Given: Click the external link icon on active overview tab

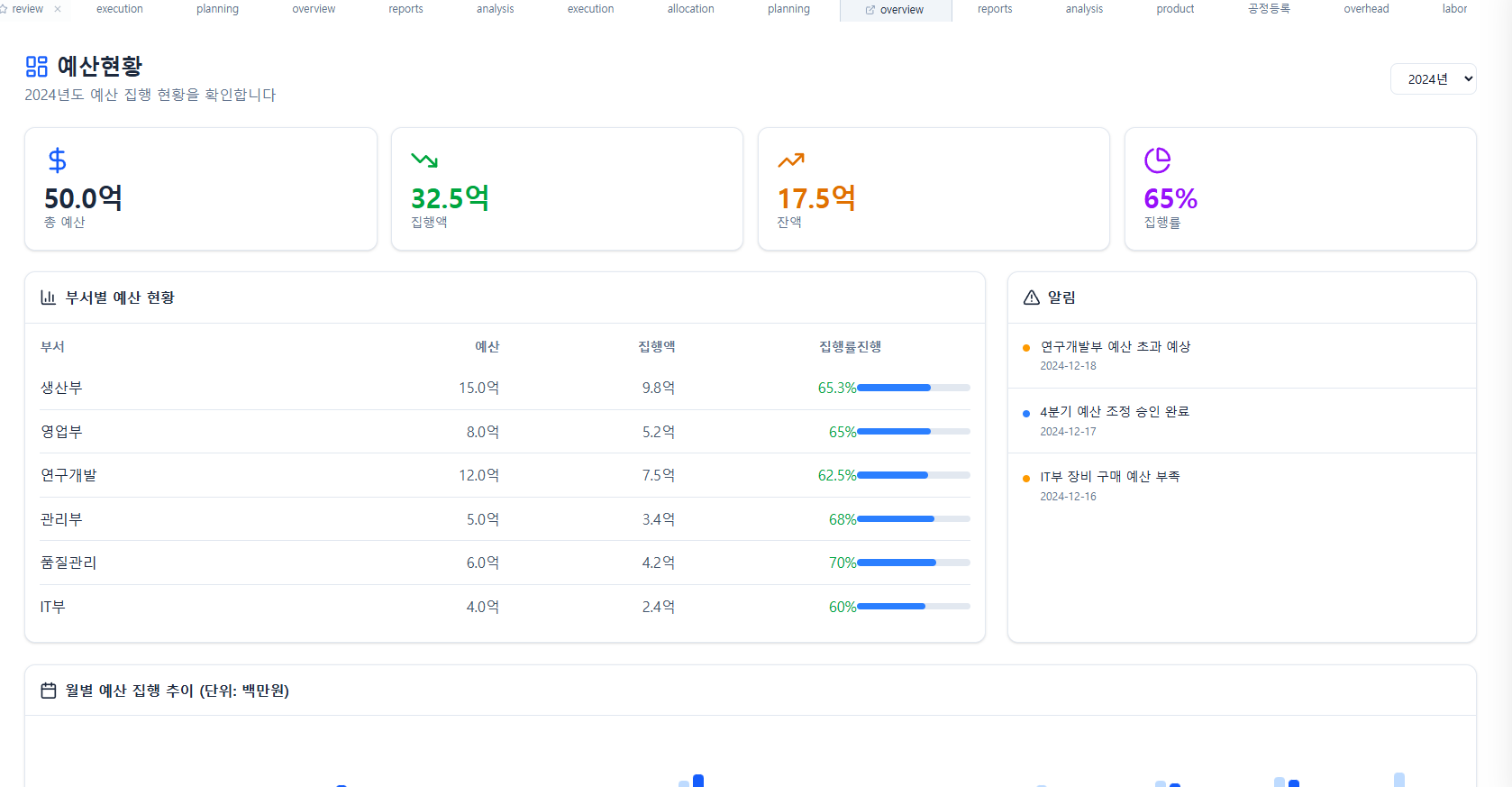Looking at the screenshot, I should click(x=870, y=10).
